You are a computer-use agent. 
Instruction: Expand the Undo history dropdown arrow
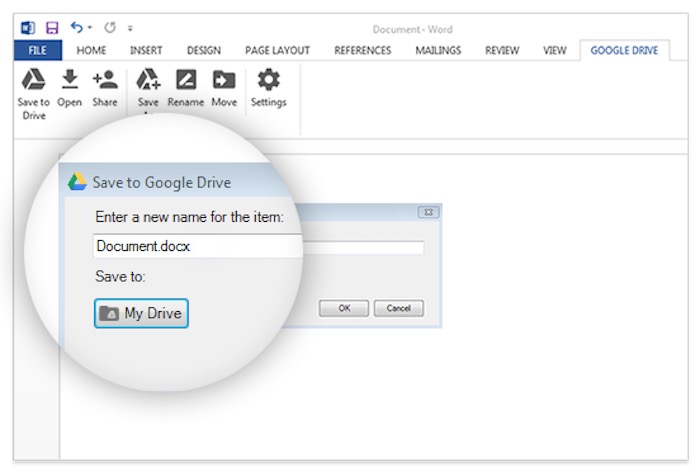tap(90, 28)
